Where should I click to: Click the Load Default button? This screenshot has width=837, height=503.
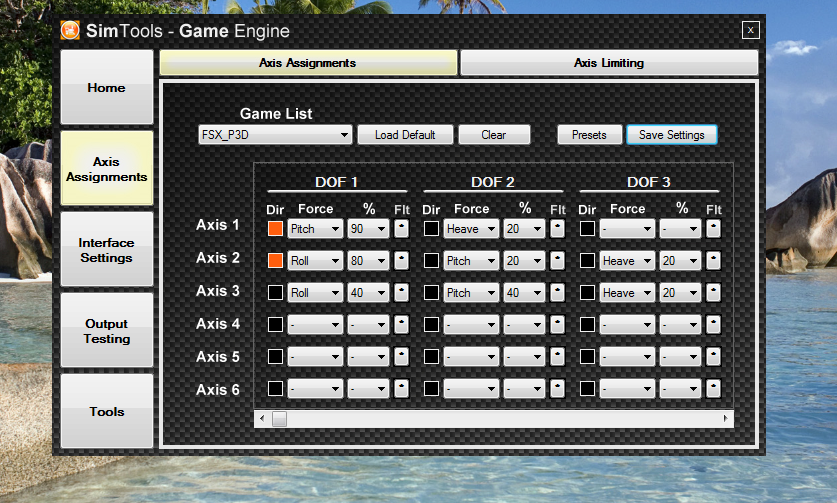point(405,135)
